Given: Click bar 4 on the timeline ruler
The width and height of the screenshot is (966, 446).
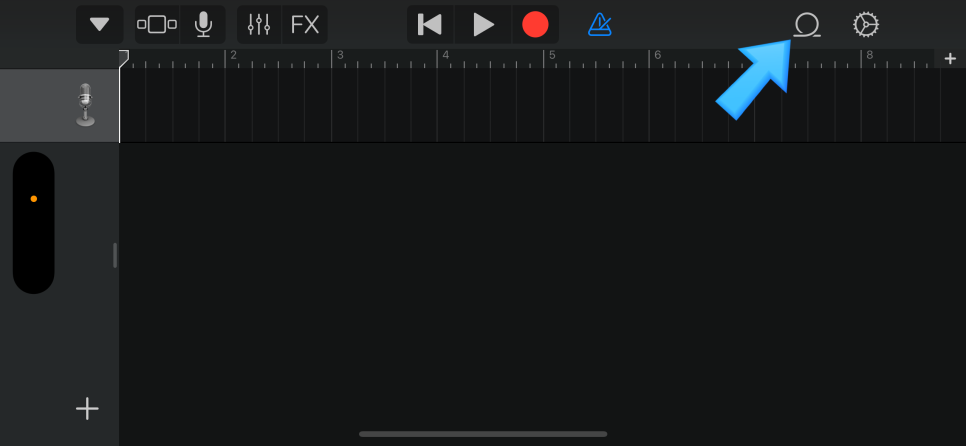Looking at the screenshot, I should [445, 56].
